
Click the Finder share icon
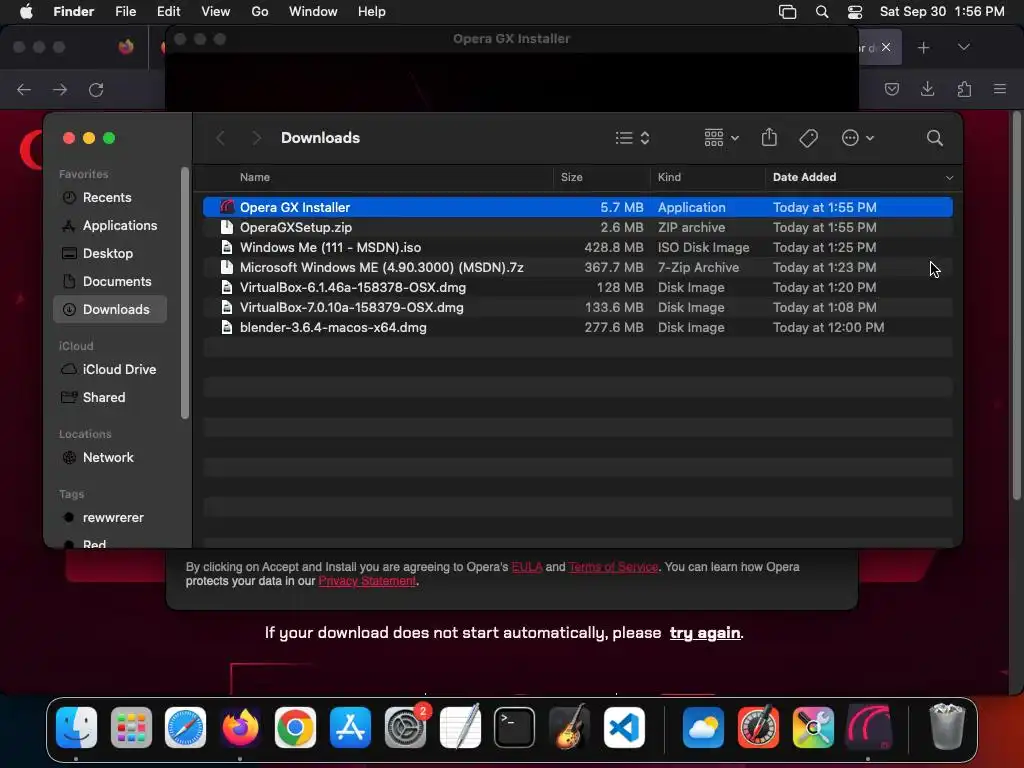point(769,138)
